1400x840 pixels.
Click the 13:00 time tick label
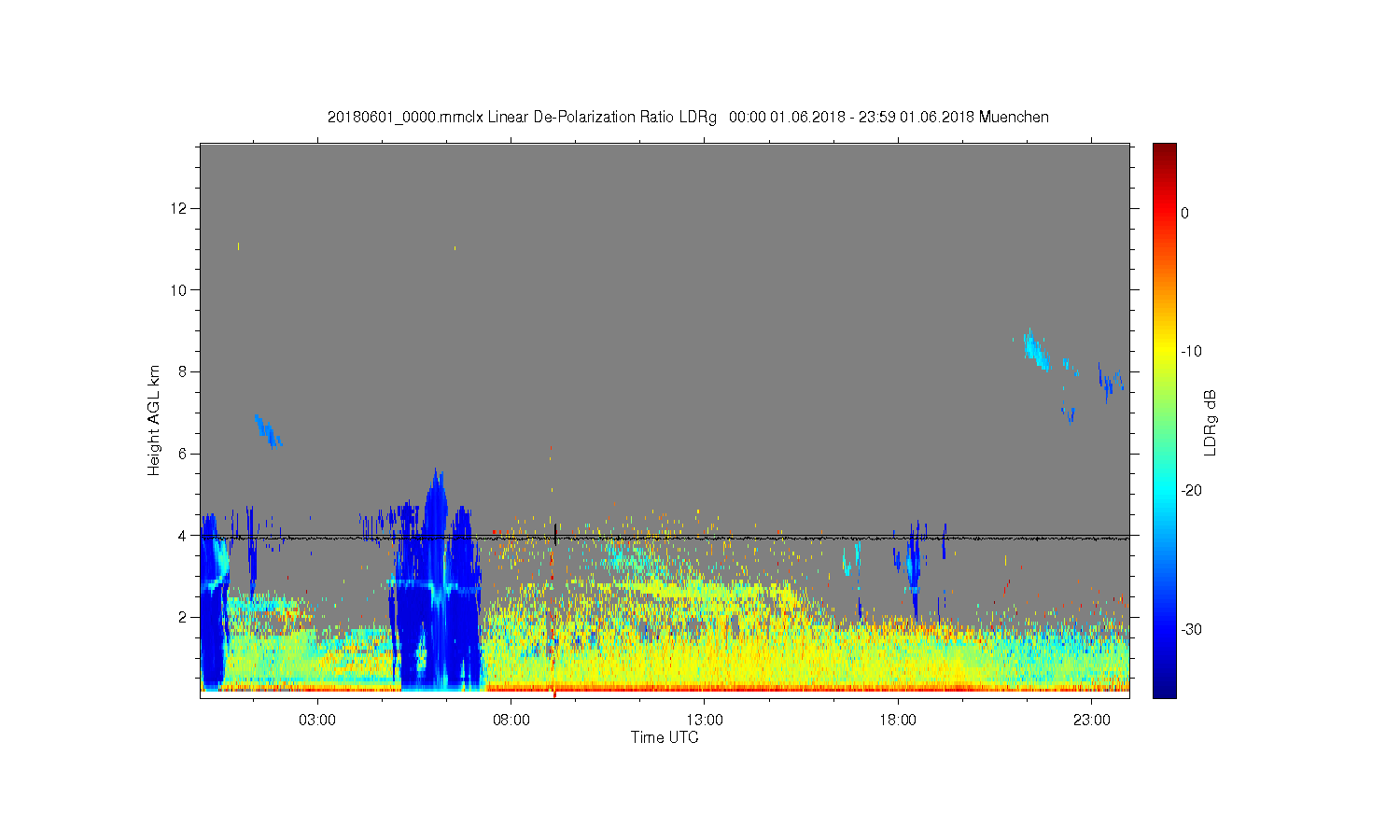point(705,721)
